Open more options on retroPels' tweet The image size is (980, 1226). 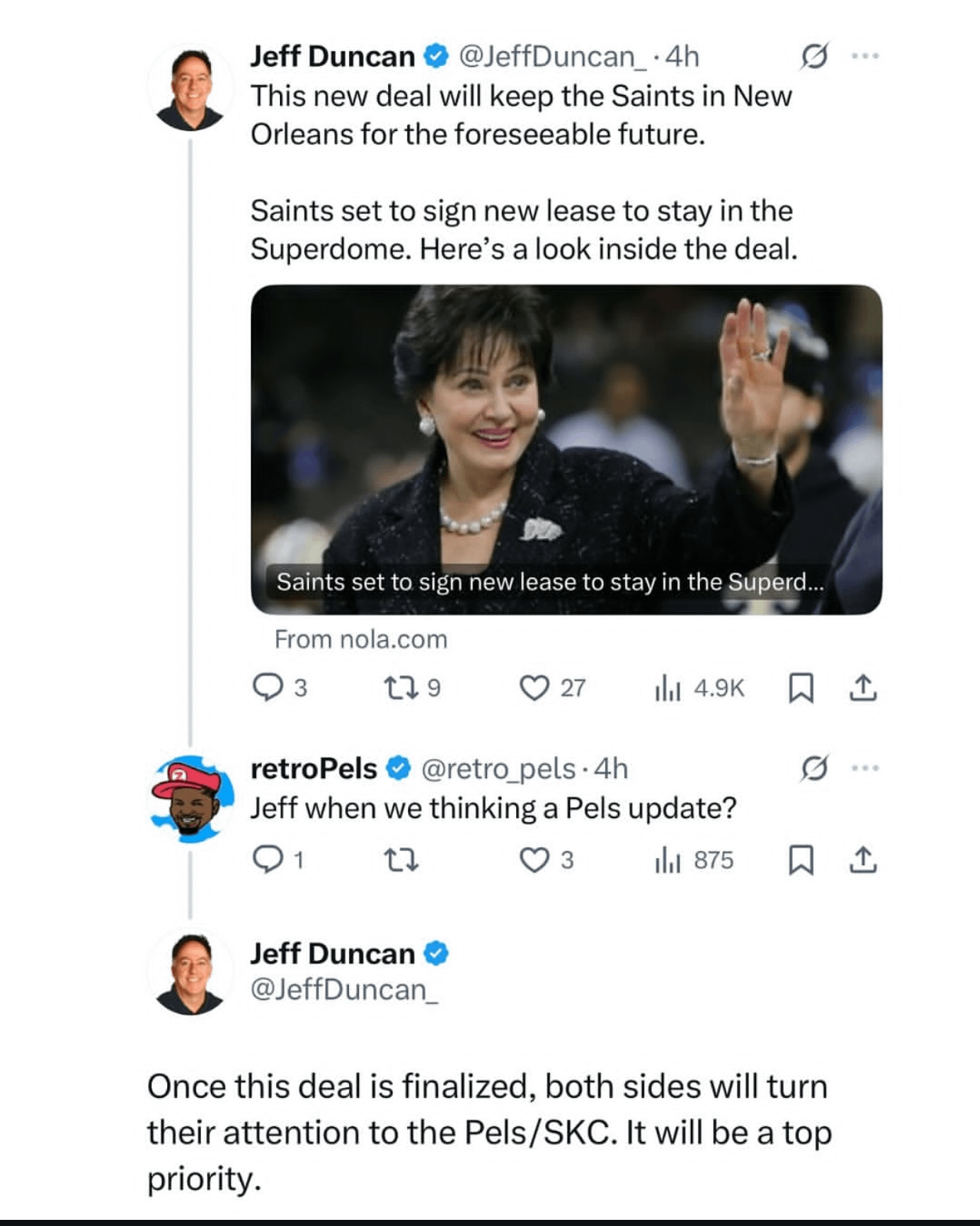[x=865, y=767]
